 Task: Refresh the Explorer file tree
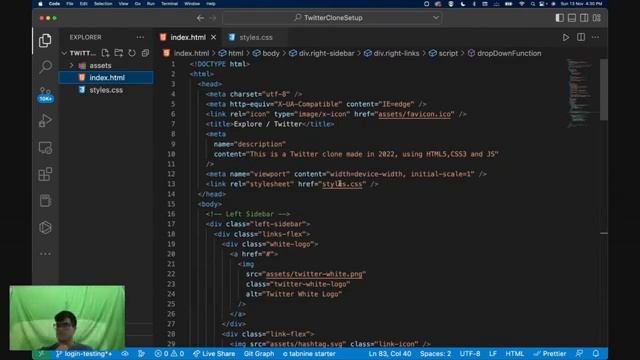[132, 53]
